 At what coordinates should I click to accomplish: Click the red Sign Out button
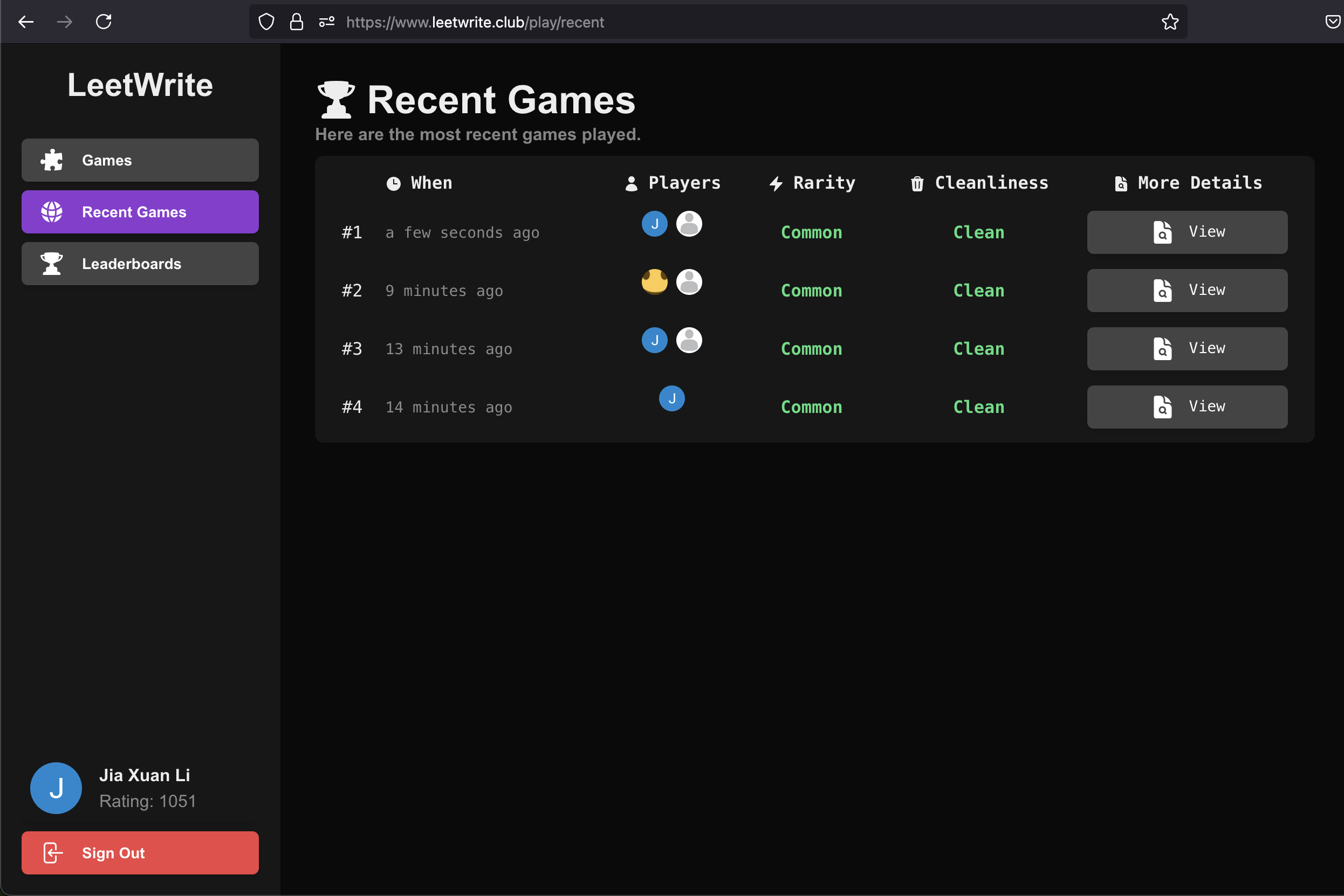click(140, 852)
